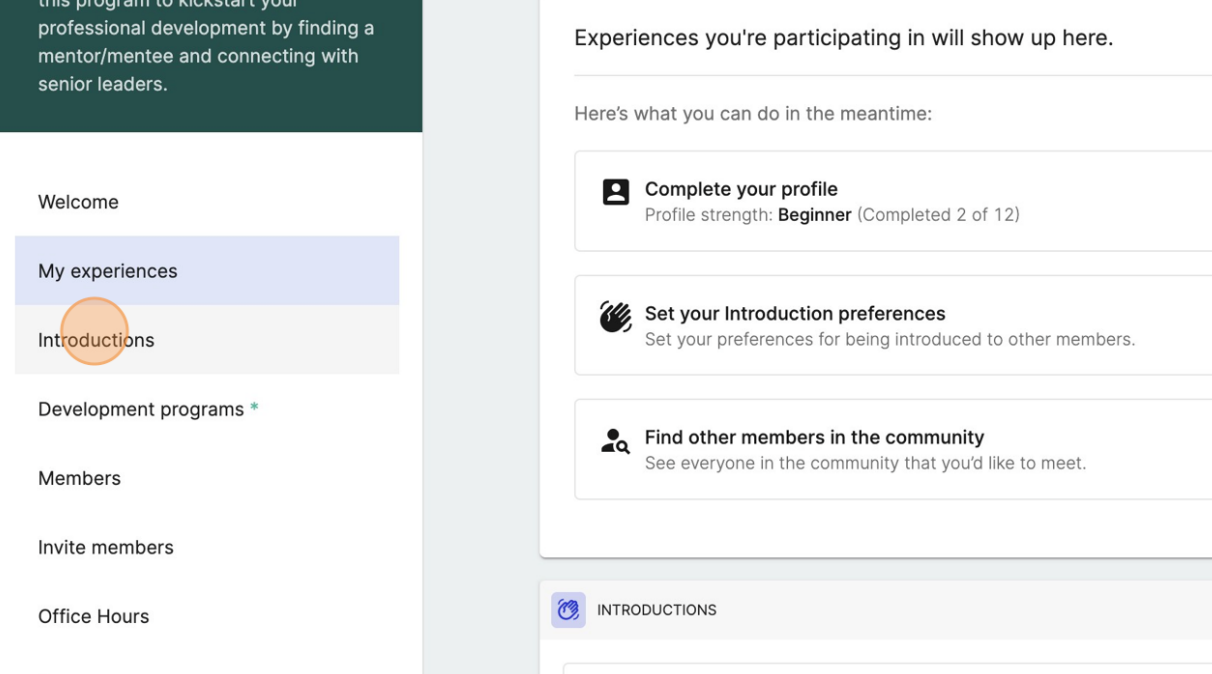Click "Here's what you can do in the meantime" text
This screenshot has height=674, width=1212.
point(753,114)
